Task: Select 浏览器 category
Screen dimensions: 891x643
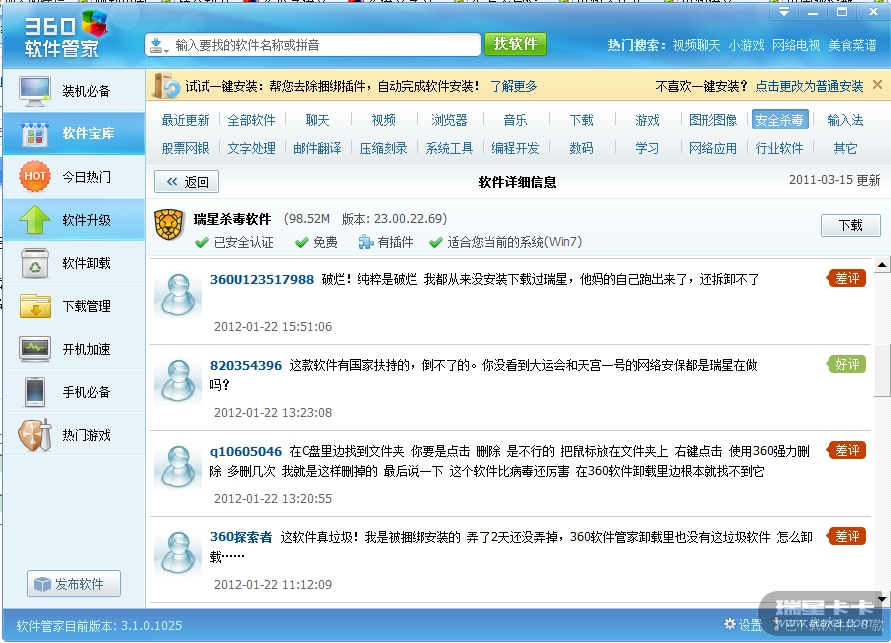Action: pyautogui.click(x=449, y=120)
